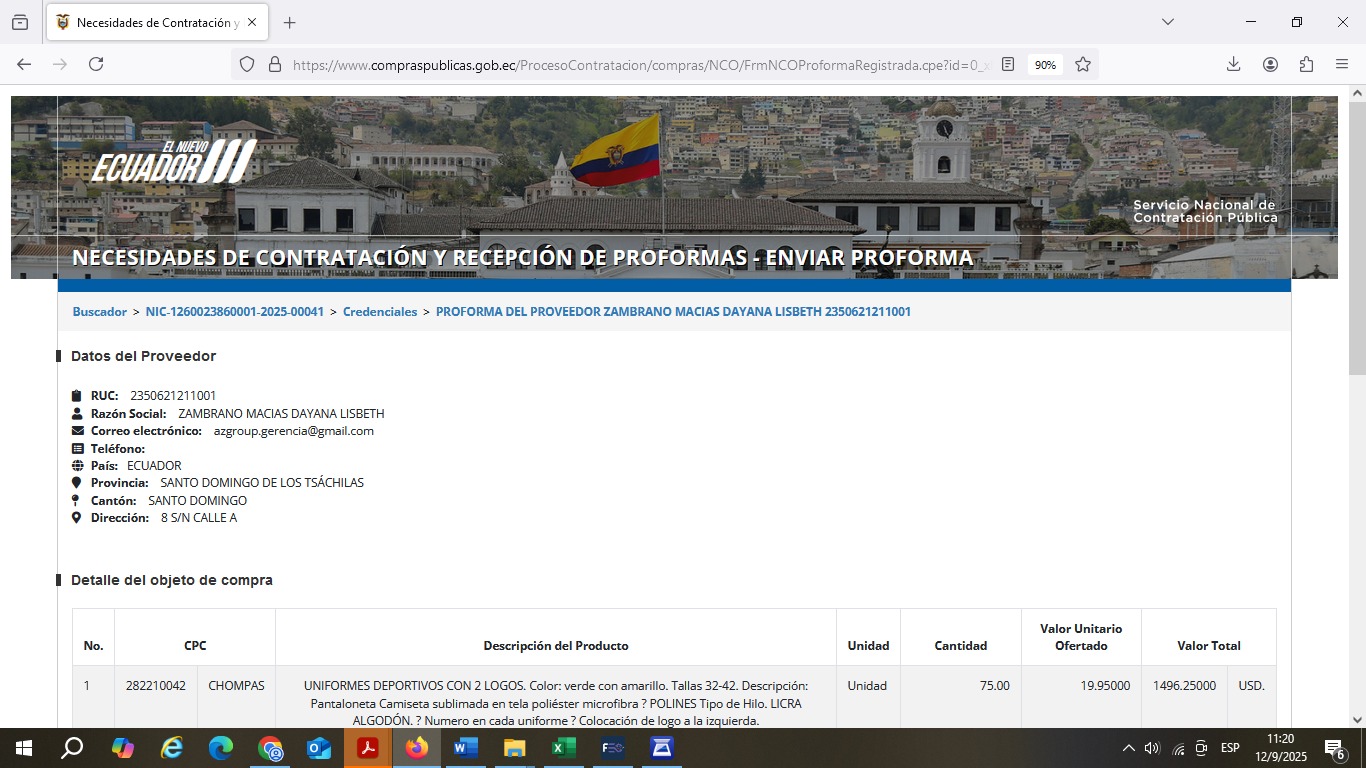Show hidden system tray icons chevron
Viewport: 1366px width, 768px height.
click(x=1128, y=748)
